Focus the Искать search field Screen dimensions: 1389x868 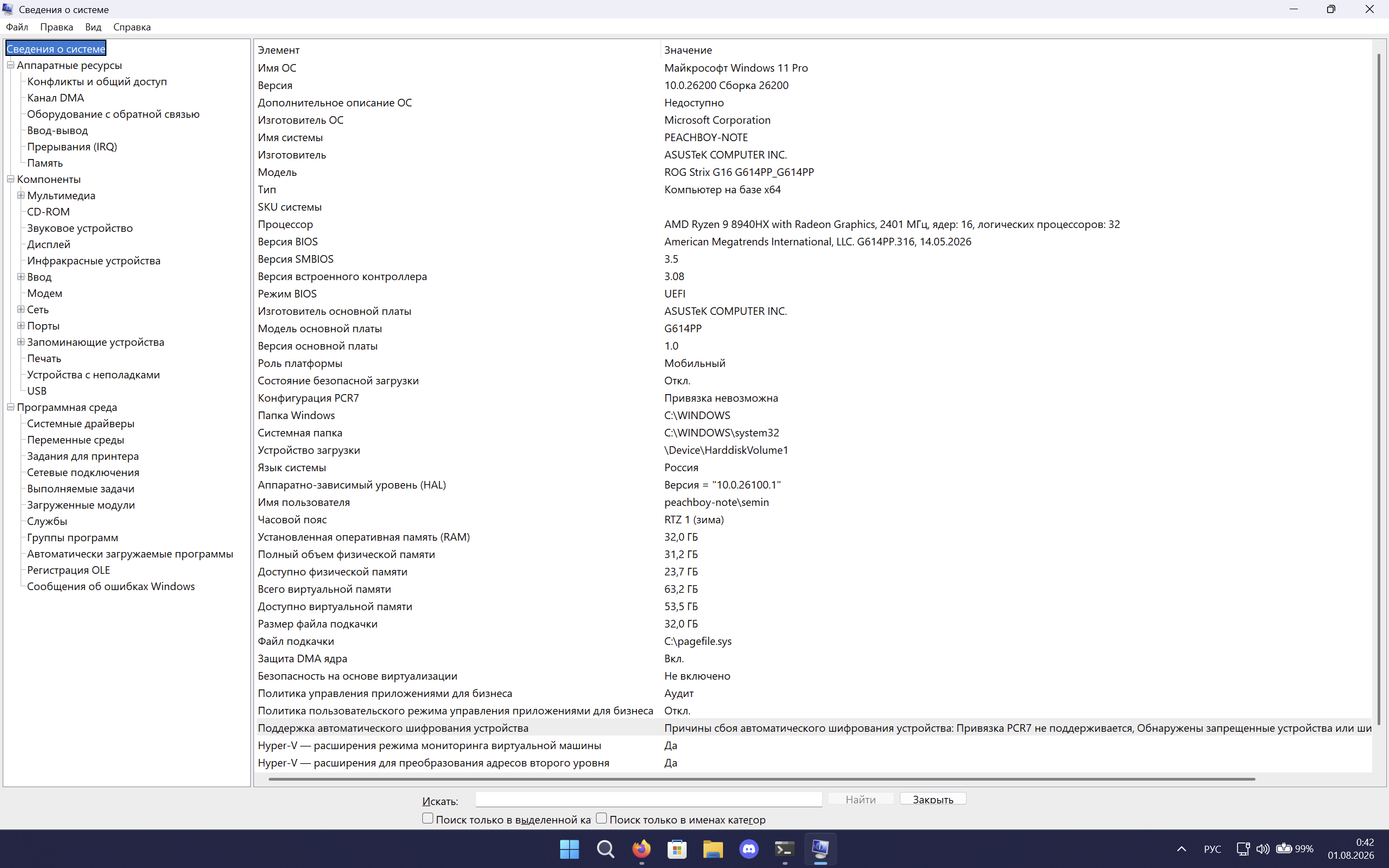pyautogui.click(x=649, y=799)
